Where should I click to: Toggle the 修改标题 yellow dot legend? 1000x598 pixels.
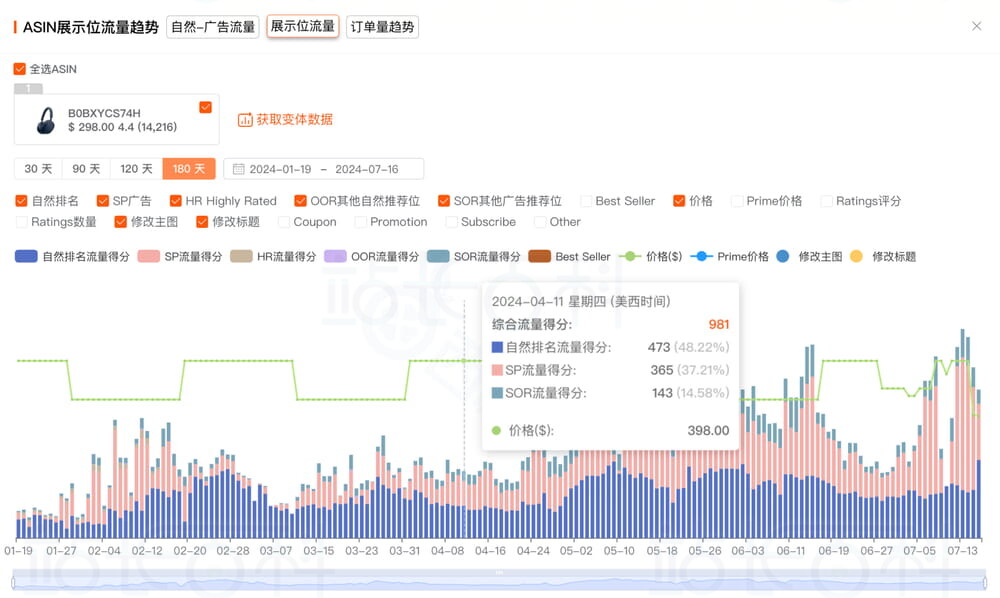coord(856,257)
